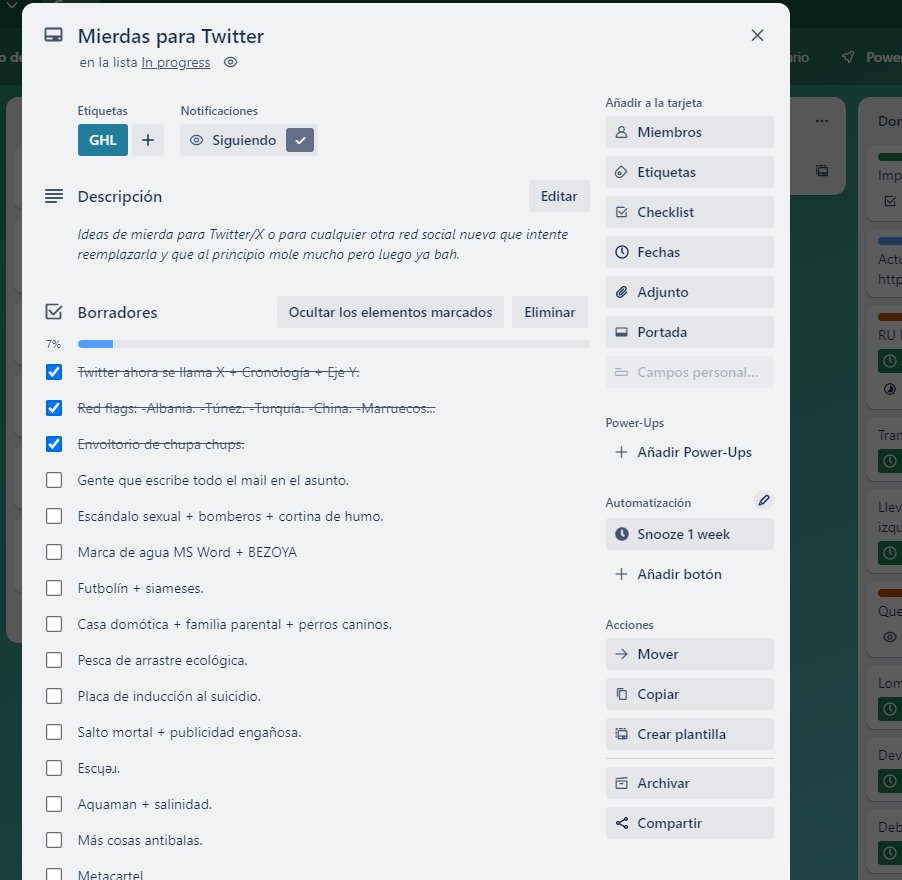Viewport: 902px width, 880px height.
Task: Attach a file with Adjunto
Action: 689,292
